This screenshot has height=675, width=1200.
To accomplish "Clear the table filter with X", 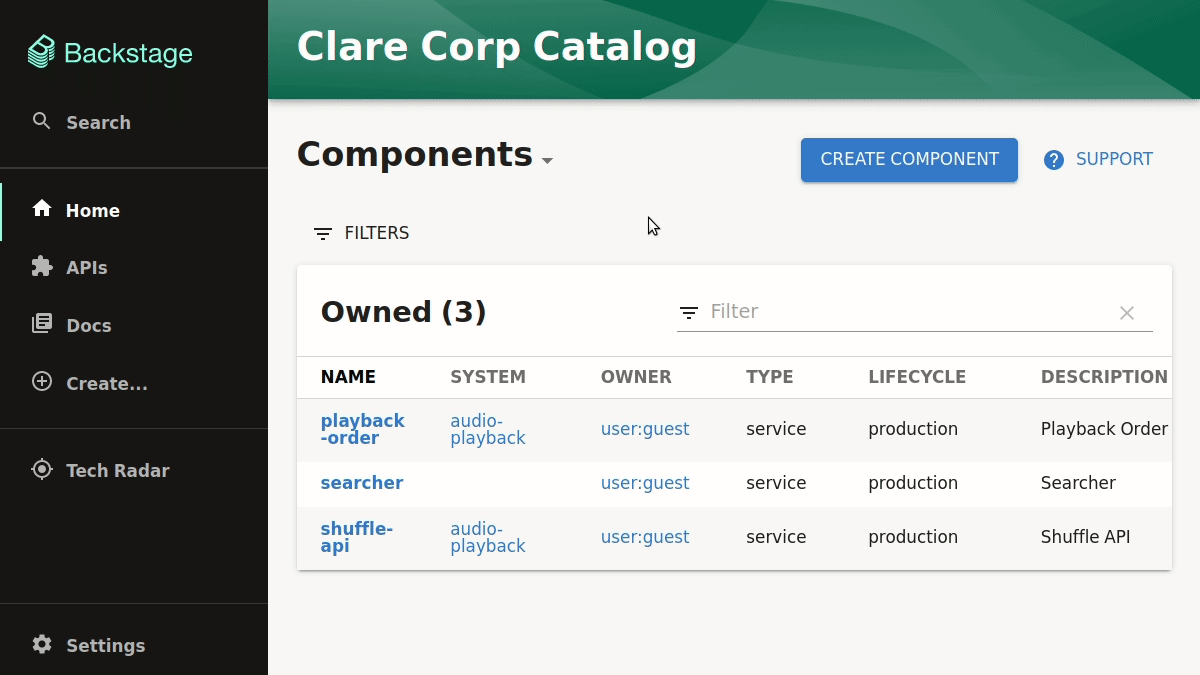I will point(1127,313).
